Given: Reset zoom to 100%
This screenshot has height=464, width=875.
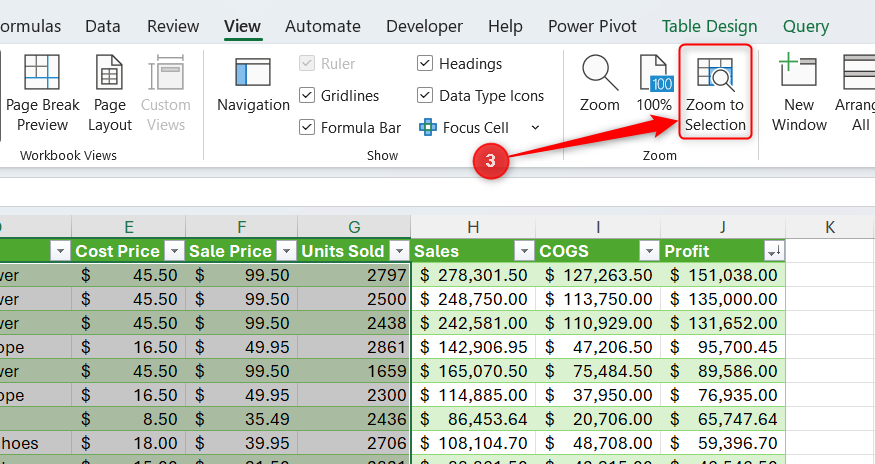Looking at the screenshot, I should [654, 84].
